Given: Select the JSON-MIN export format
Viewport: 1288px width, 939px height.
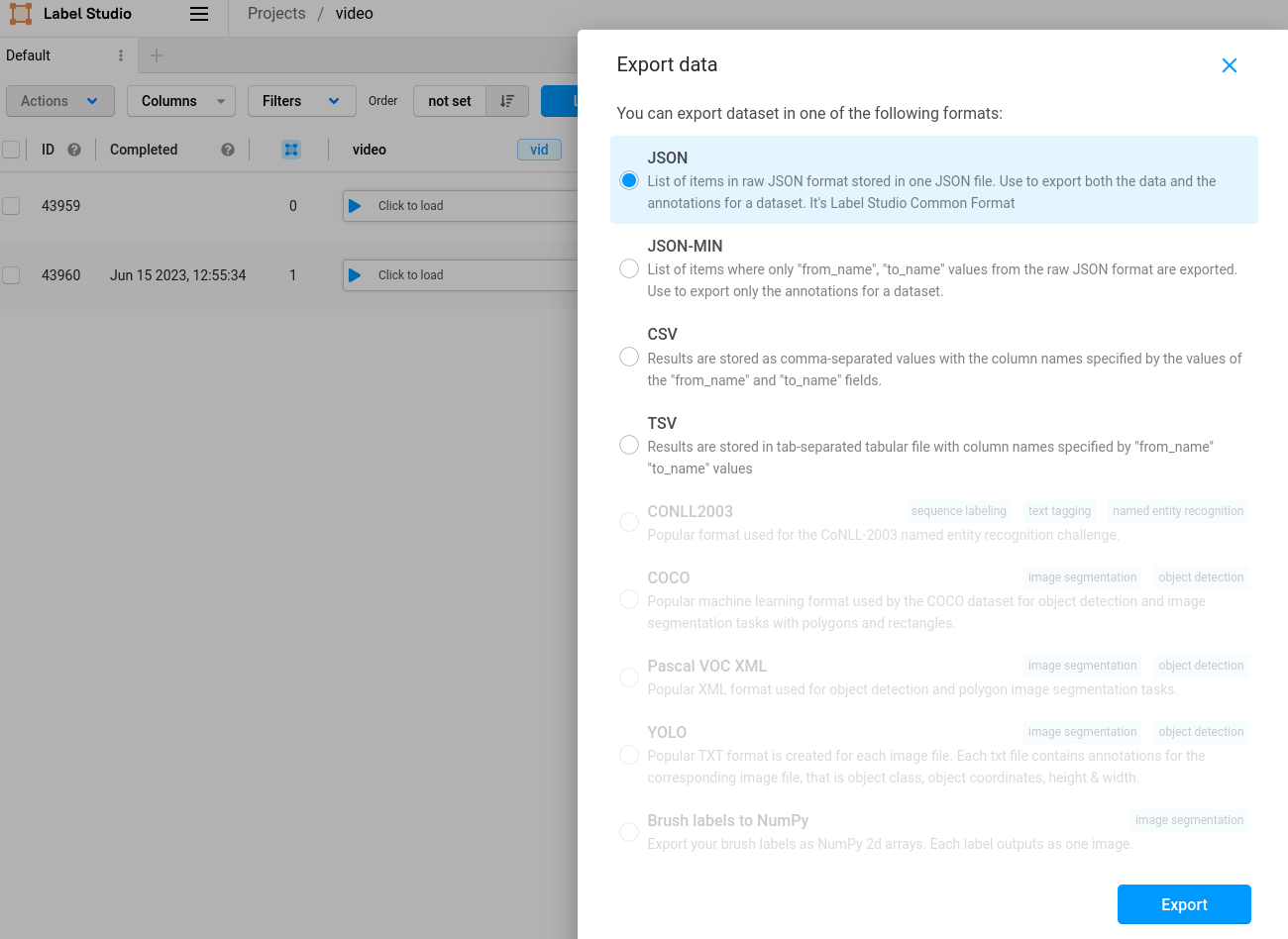Looking at the screenshot, I should [628, 267].
